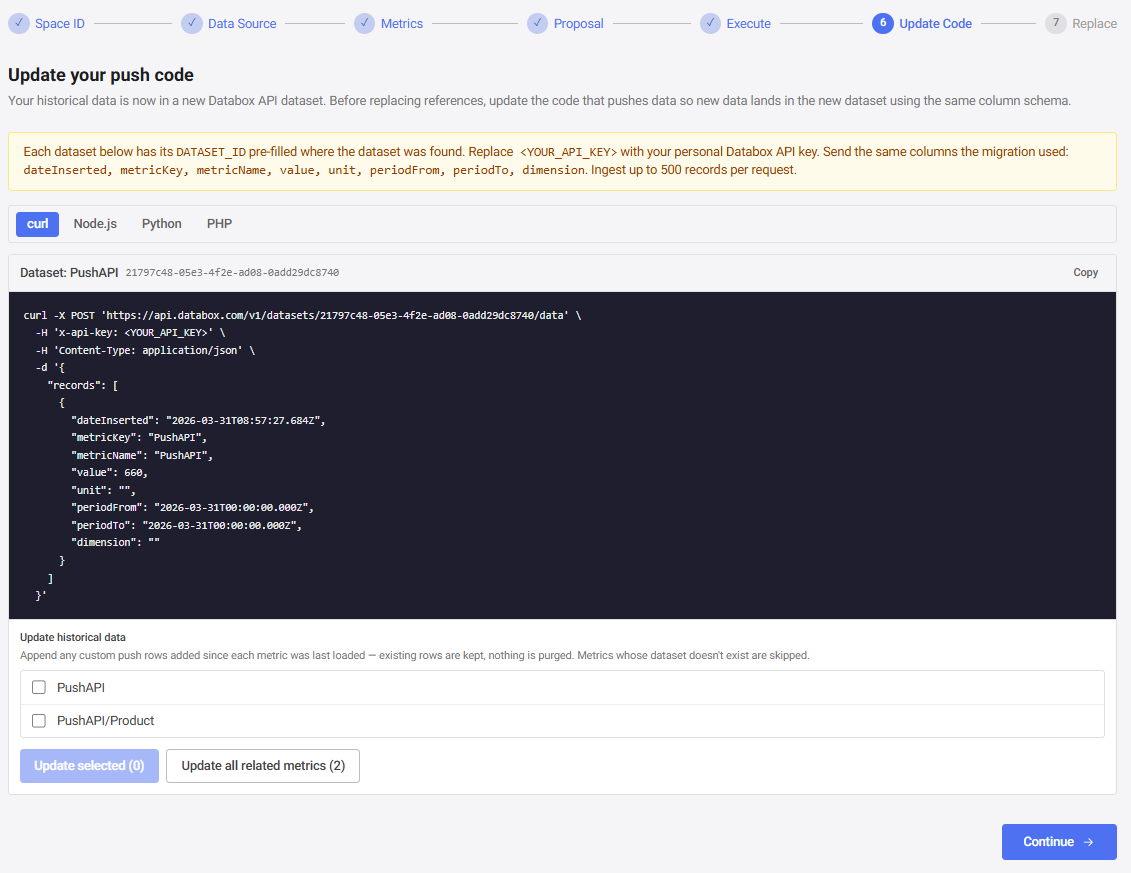Click the curl POST URL line
Viewport: 1131px width, 873px height.
coord(302,315)
